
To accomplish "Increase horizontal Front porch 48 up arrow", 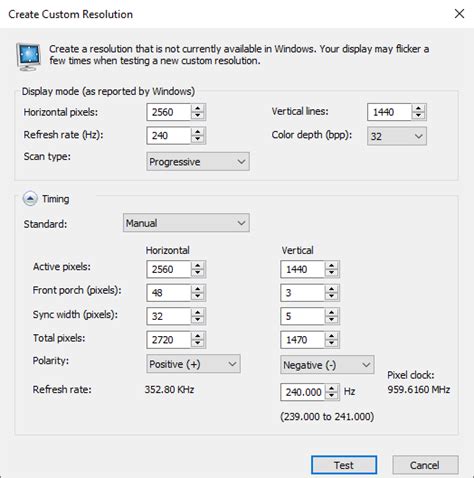I will point(198,289).
